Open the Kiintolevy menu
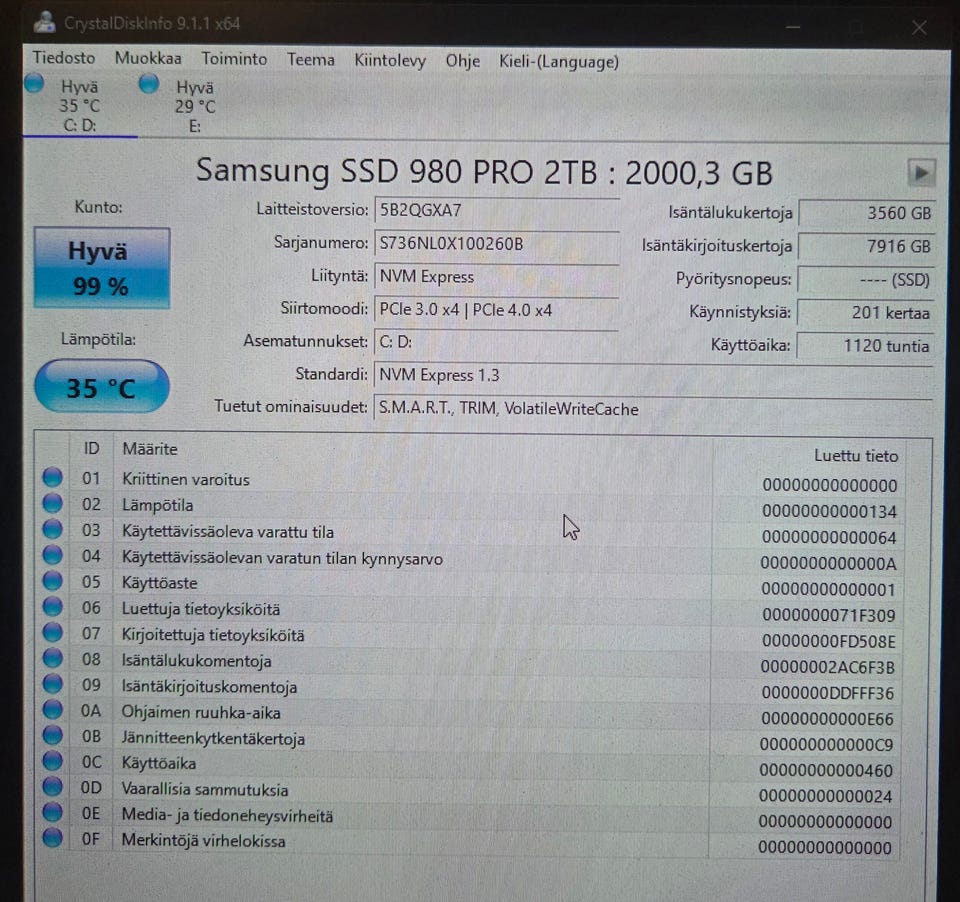960x902 pixels. (x=390, y=61)
